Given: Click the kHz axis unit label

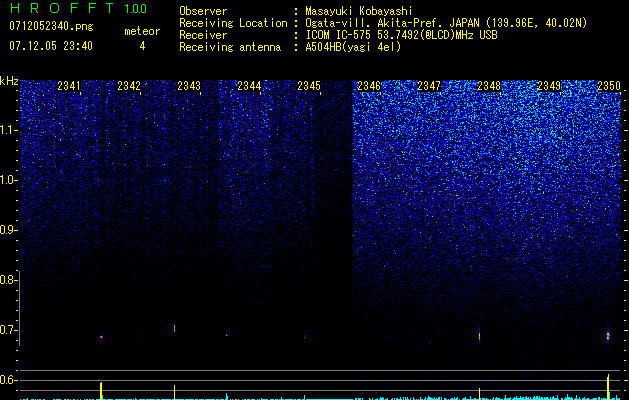Looking at the screenshot, I should tap(9, 81).
